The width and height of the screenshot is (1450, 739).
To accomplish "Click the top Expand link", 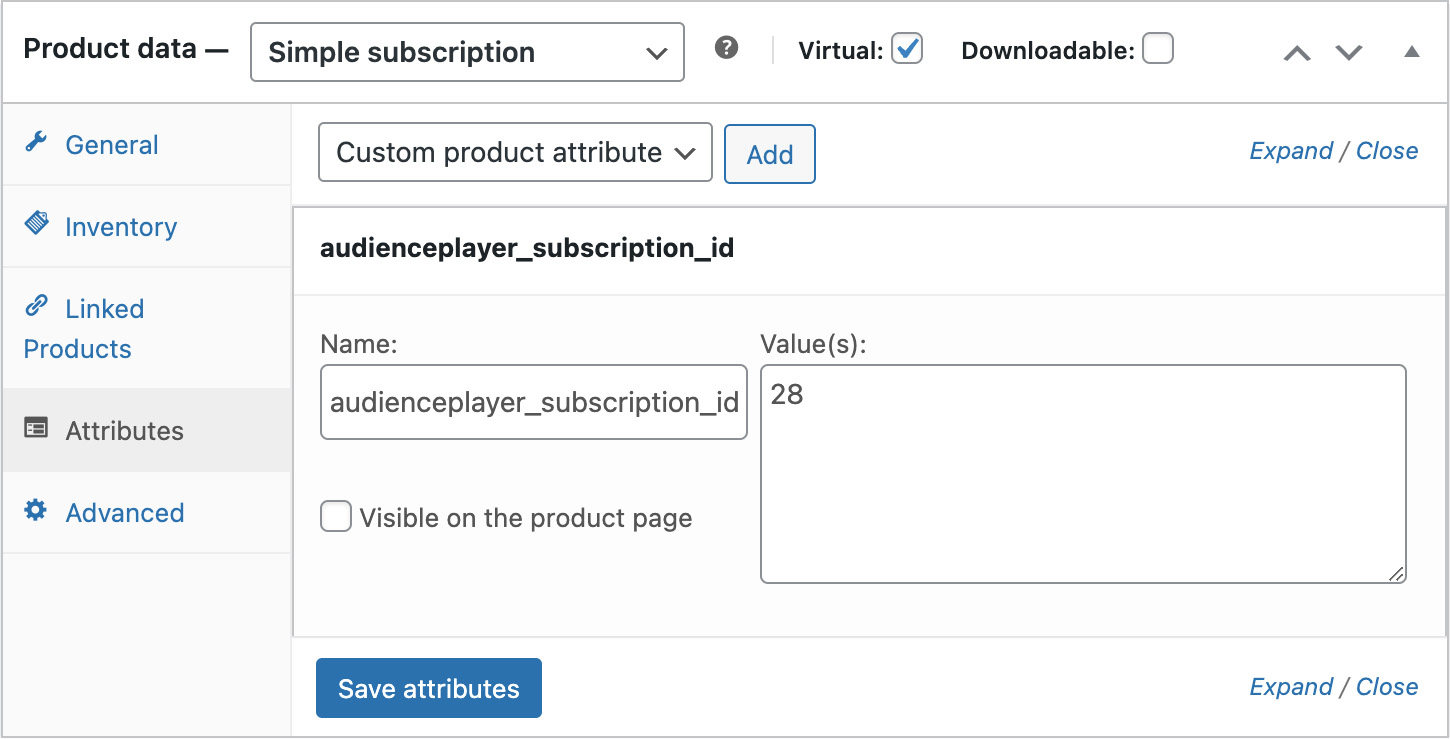I will [x=1291, y=151].
